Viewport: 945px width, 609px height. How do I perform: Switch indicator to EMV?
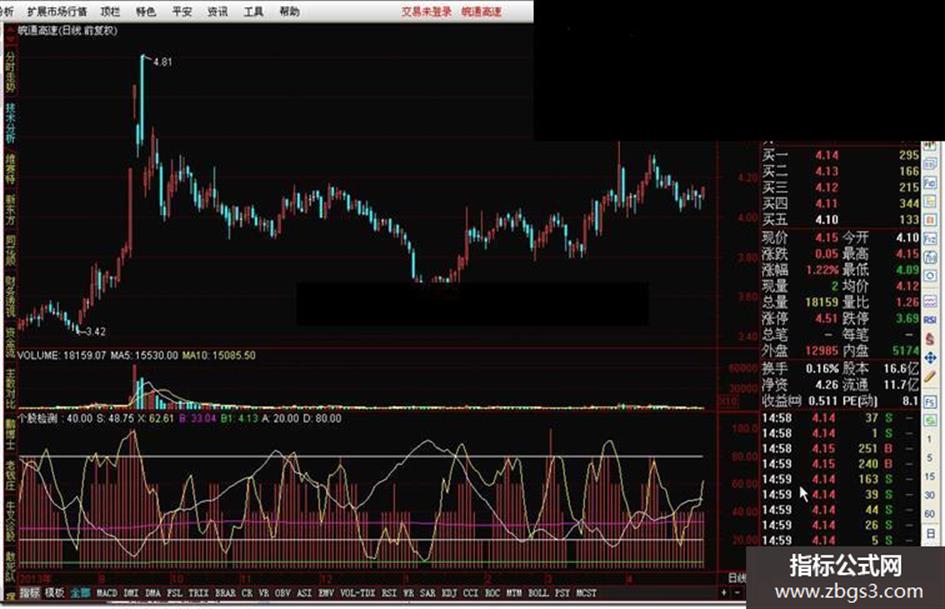326,593
